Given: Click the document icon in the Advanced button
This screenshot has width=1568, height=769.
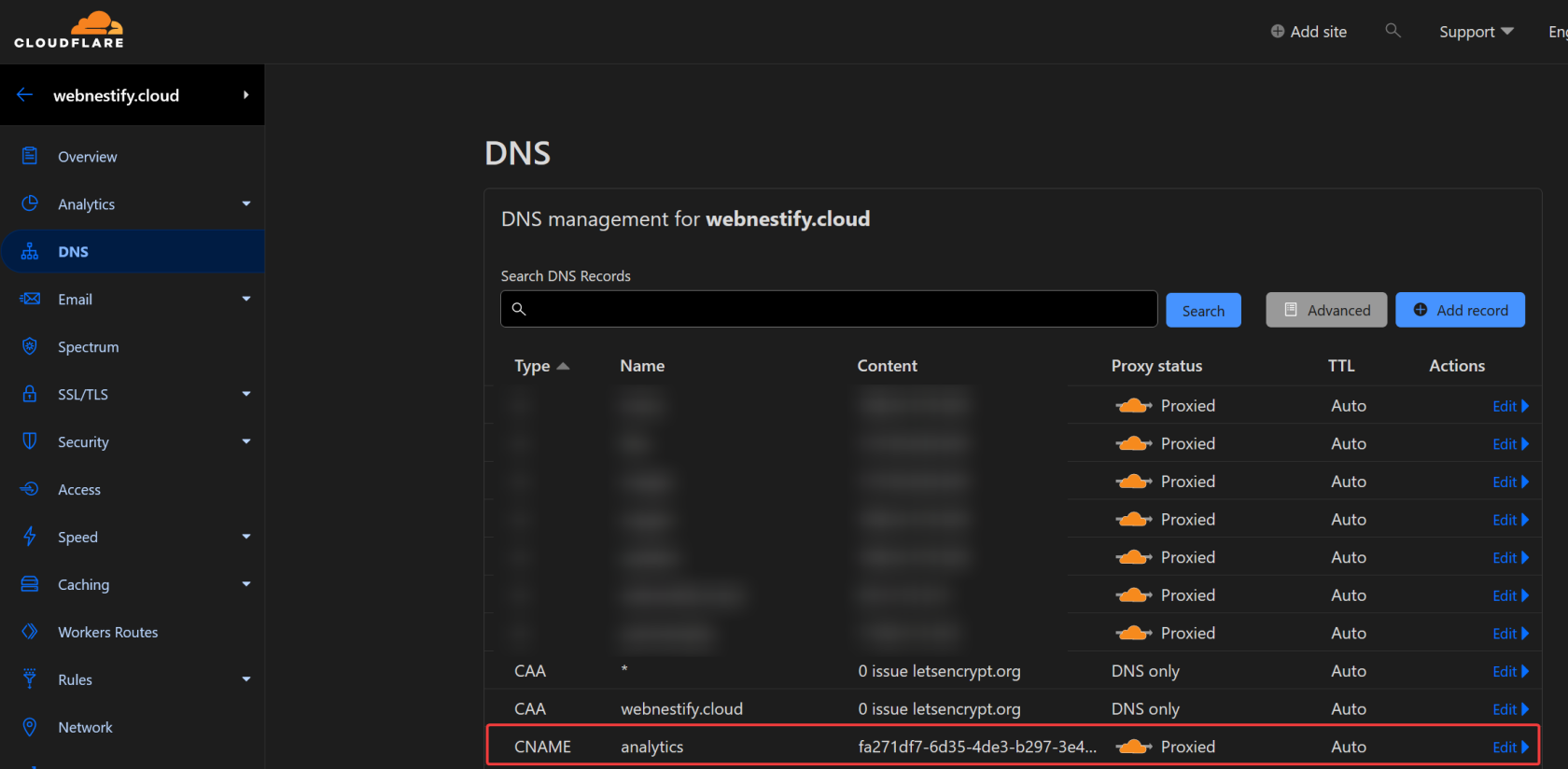Looking at the screenshot, I should [x=1291, y=310].
